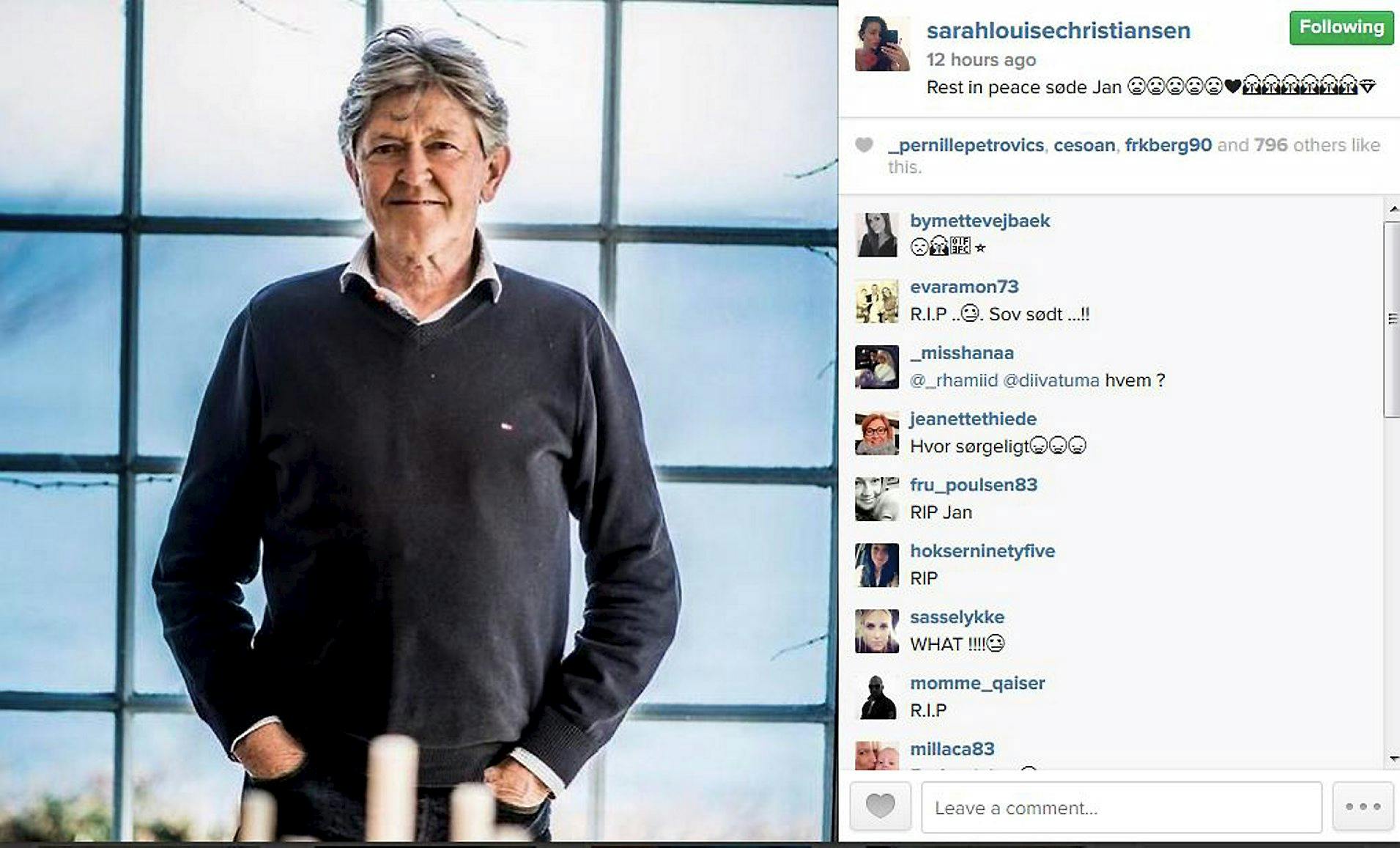Click bymettevejbaek's avatar
The image size is (1400, 848).
[x=876, y=235]
